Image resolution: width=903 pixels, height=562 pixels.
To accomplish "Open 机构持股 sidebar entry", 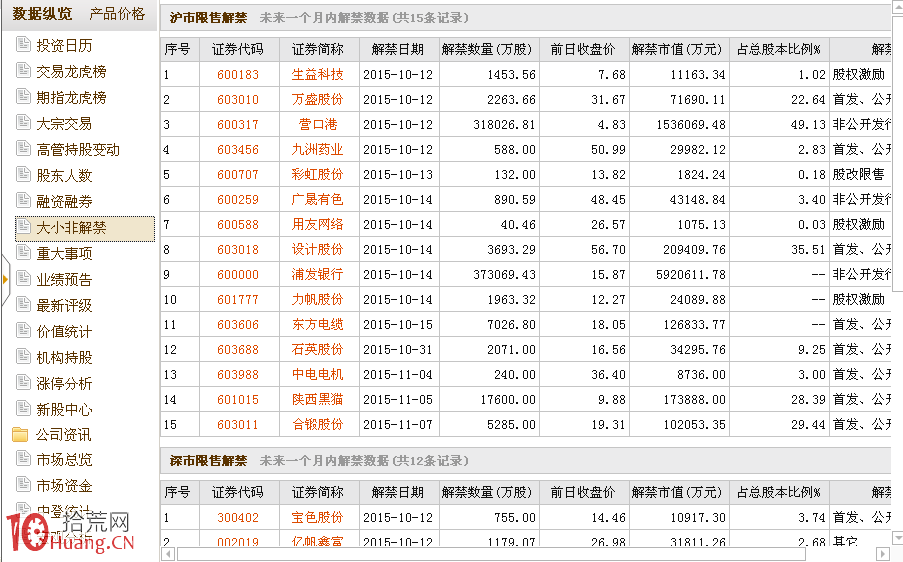I will point(64,358).
